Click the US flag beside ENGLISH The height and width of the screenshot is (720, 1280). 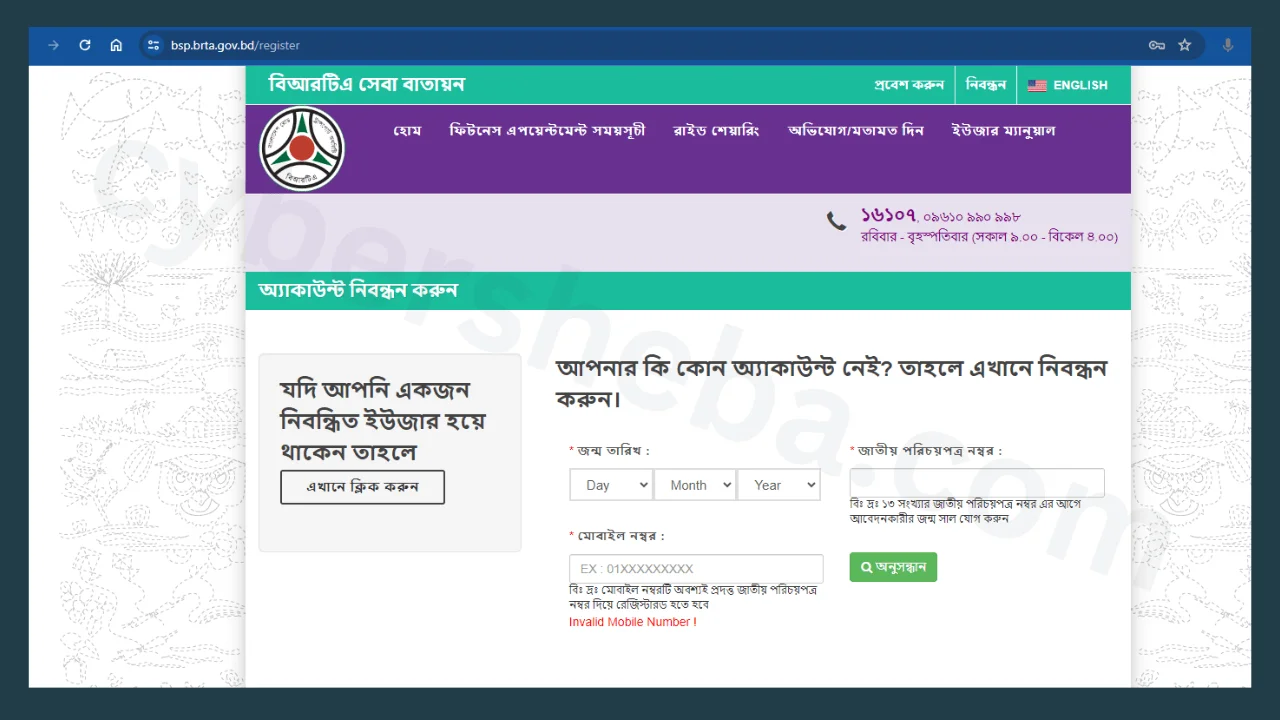click(x=1036, y=85)
